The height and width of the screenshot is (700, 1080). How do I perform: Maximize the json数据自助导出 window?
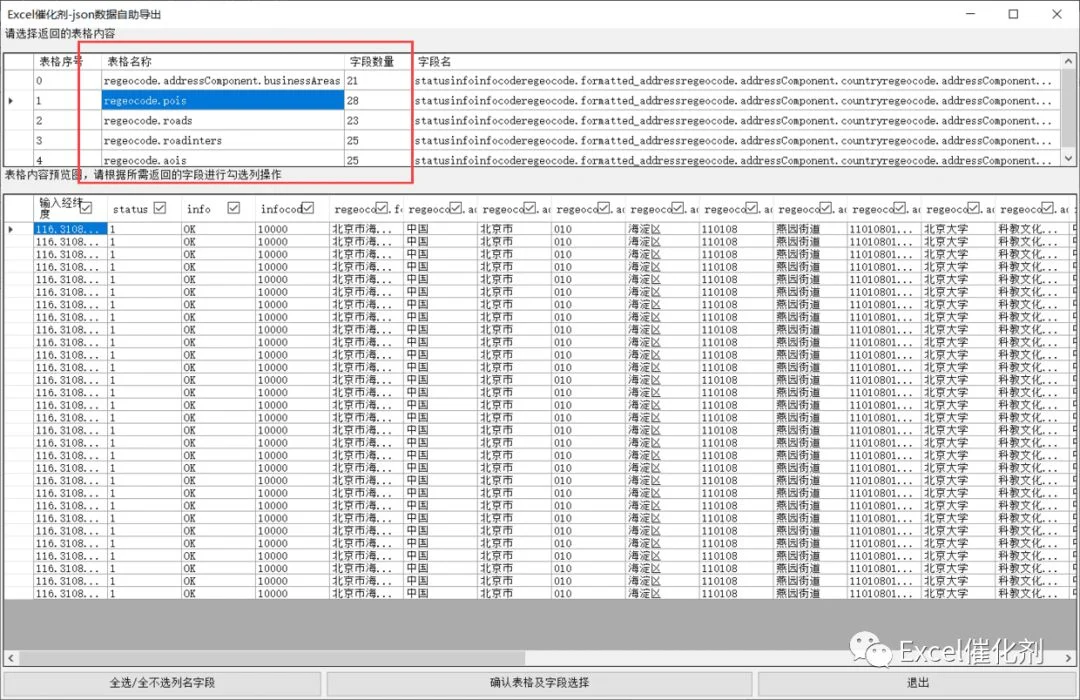[x=1013, y=14]
